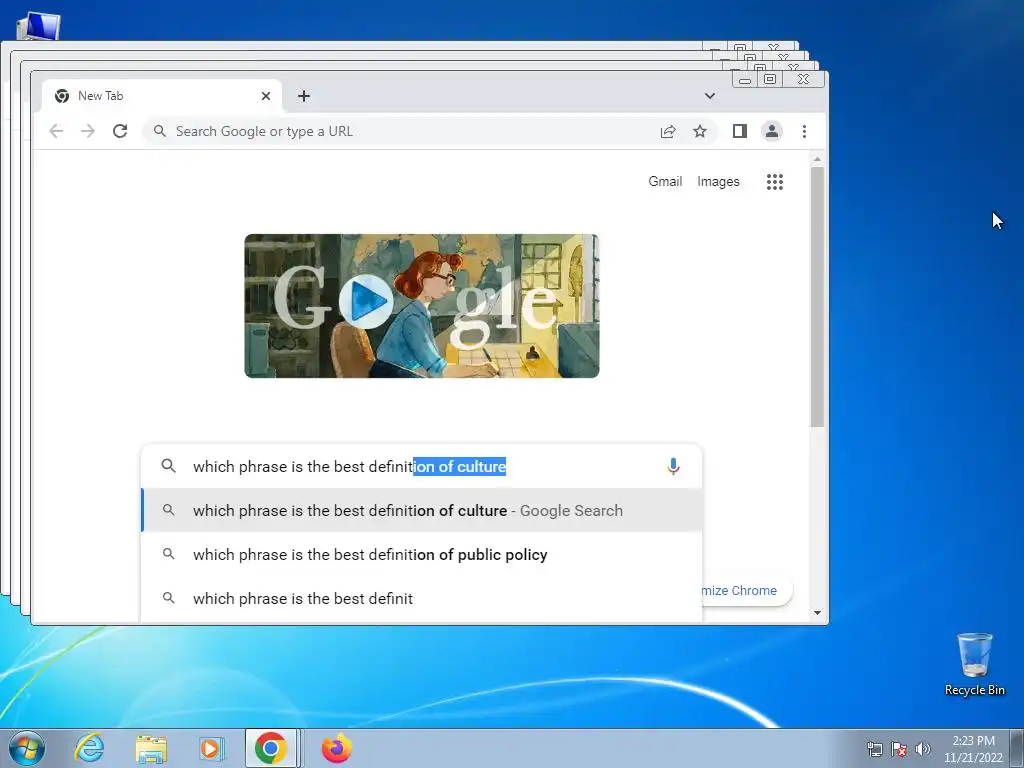Viewport: 1024px width, 768px height.
Task: Open the Google apps grid
Action: coord(775,182)
